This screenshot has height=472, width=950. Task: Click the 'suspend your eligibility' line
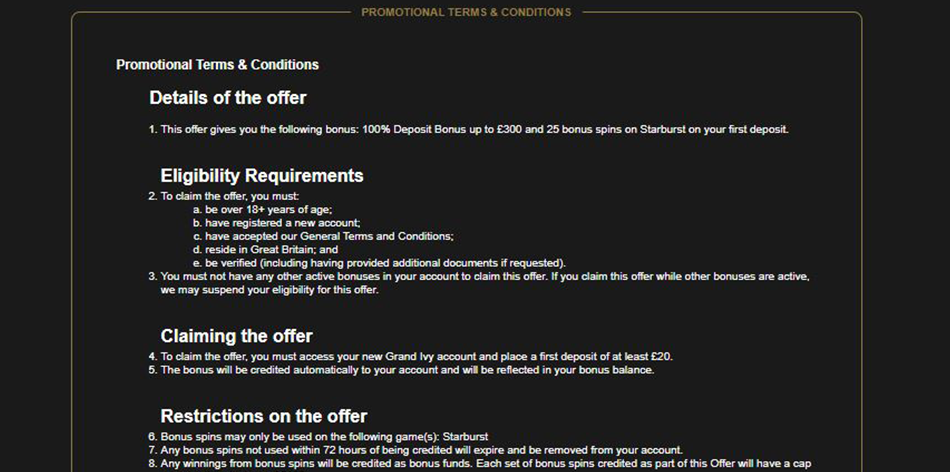point(270,290)
